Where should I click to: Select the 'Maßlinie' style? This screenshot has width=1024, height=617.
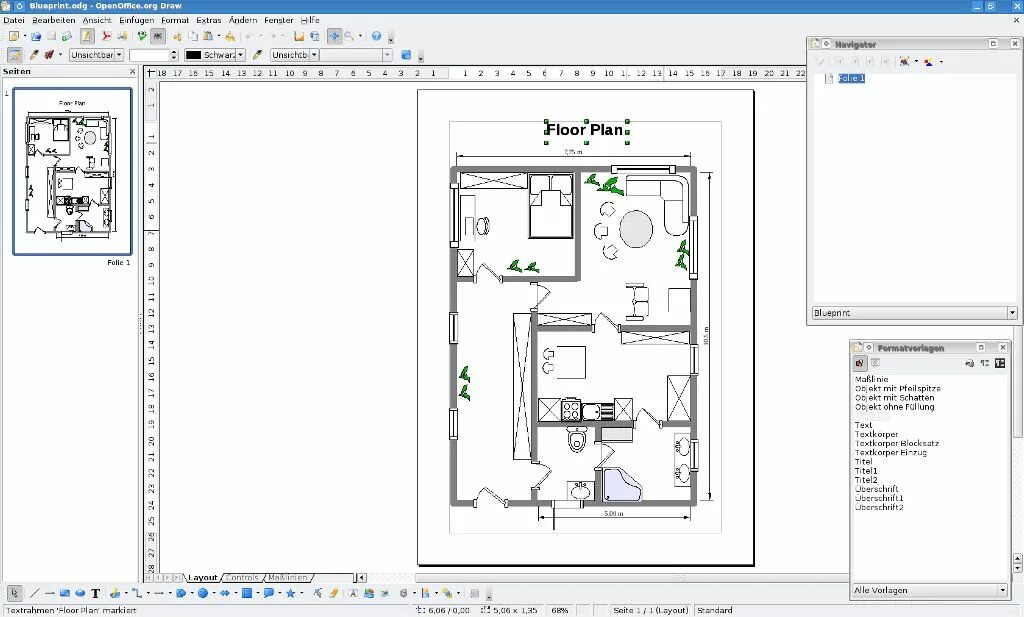tap(872, 379)
